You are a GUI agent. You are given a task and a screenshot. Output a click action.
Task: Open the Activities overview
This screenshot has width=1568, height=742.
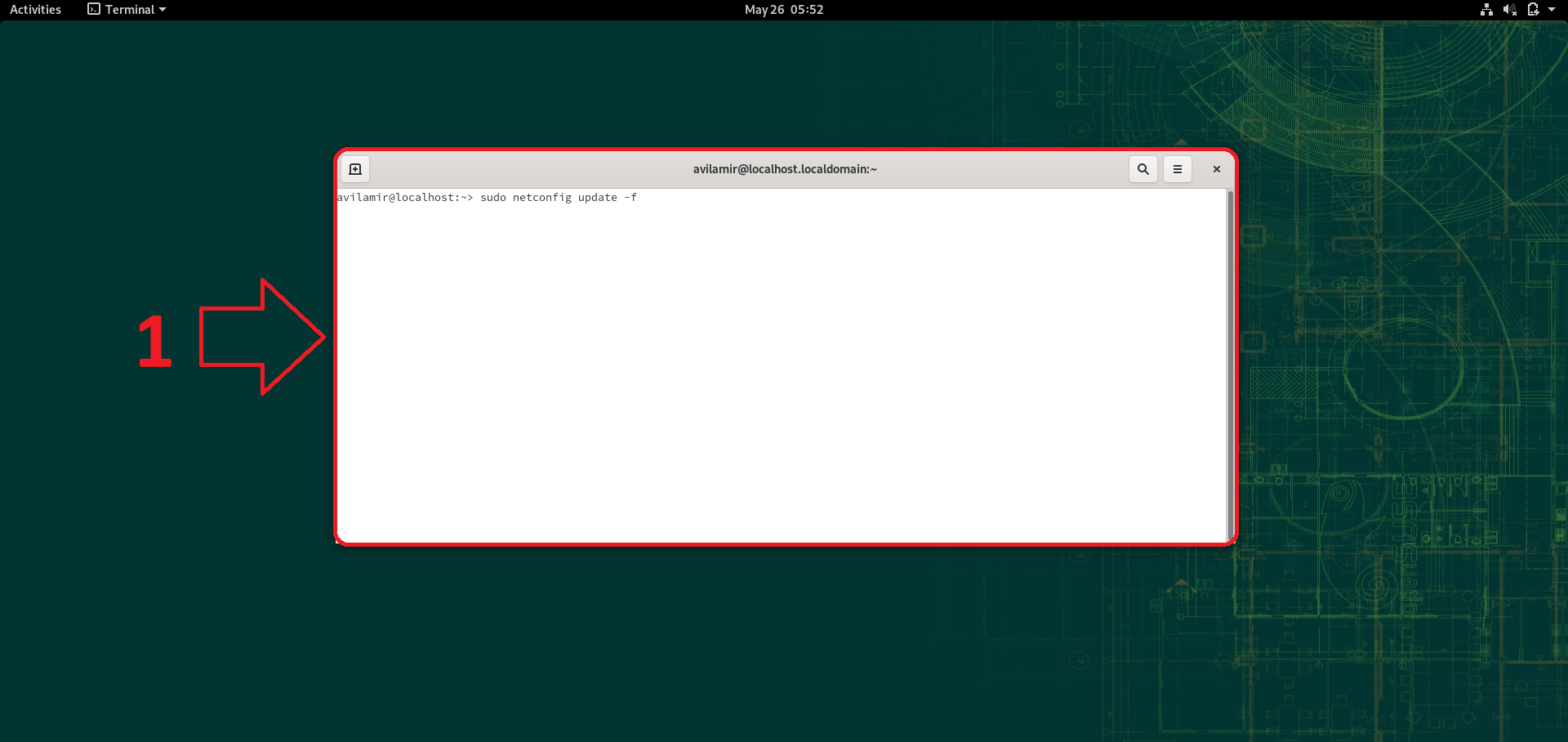click(x=35, y=10)
